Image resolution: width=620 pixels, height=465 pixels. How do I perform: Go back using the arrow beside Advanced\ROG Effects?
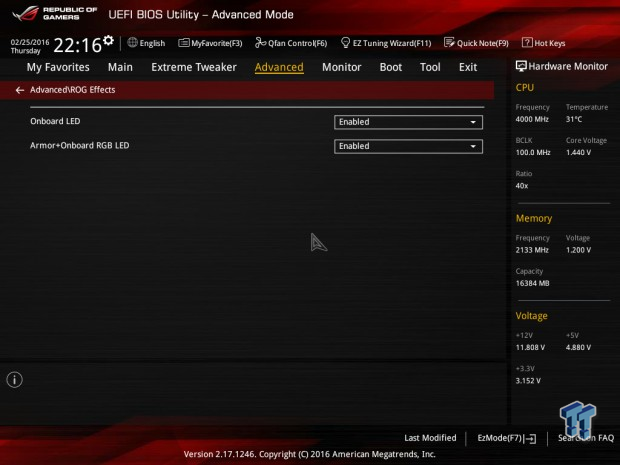[19, 90]
